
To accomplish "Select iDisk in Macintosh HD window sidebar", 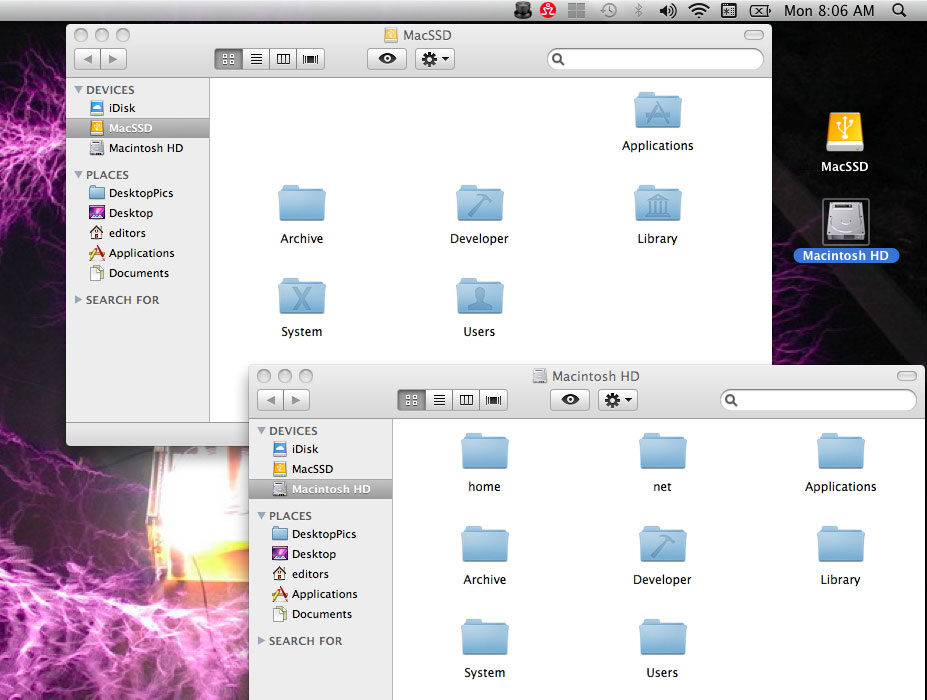I will click(320, 449).
